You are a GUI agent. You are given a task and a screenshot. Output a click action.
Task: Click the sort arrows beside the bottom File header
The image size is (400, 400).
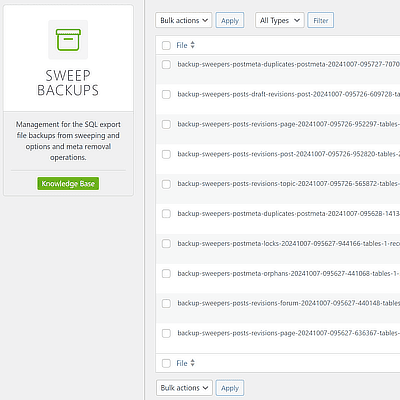[x=192, y=363]
